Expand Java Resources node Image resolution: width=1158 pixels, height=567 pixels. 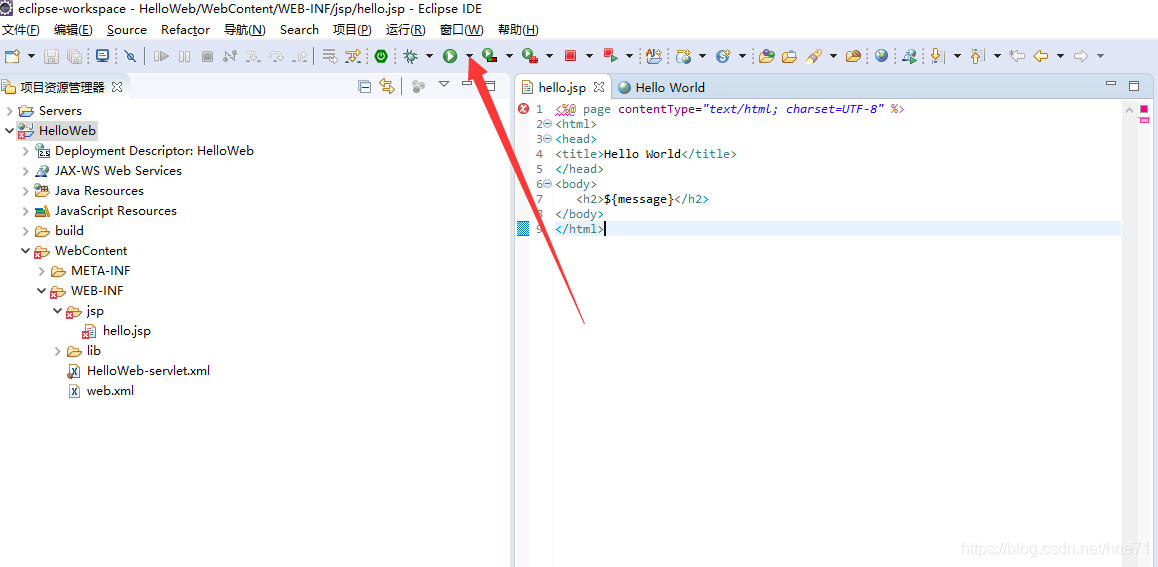pos(25,190)
